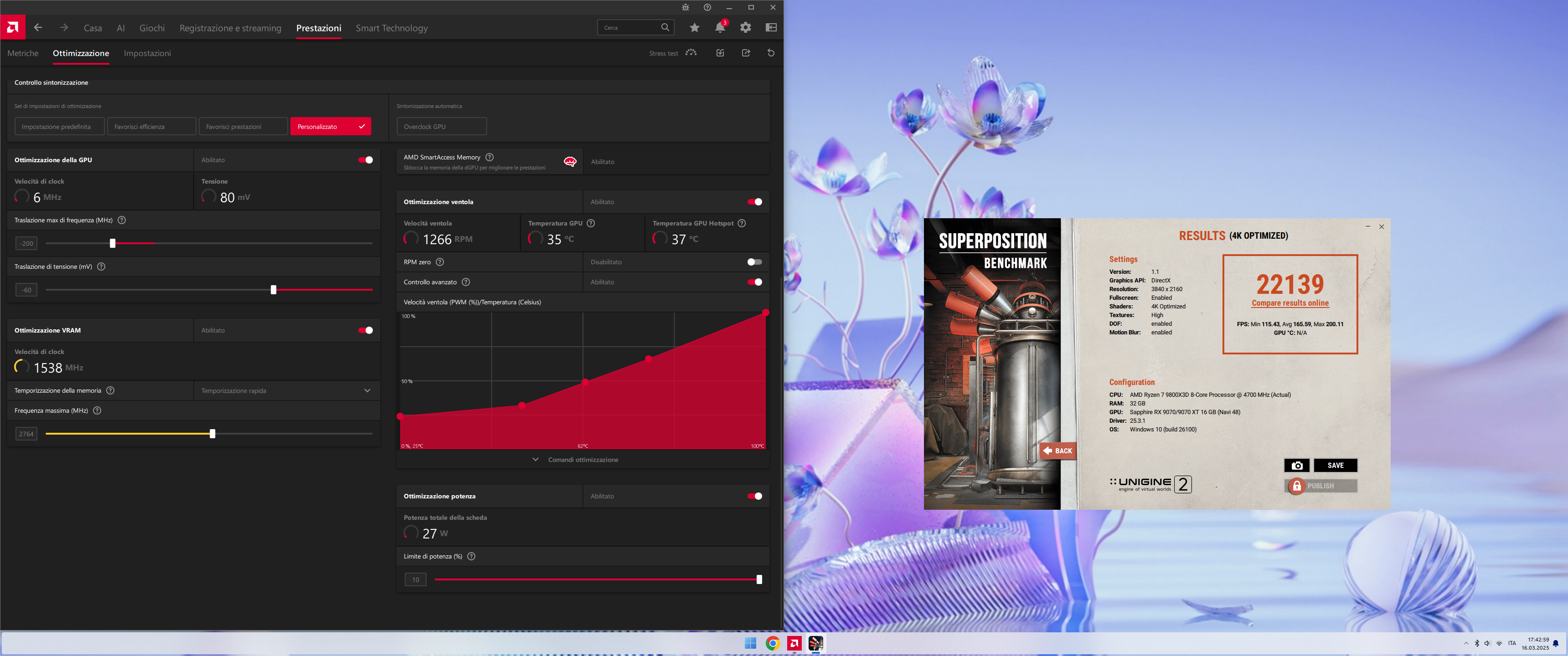Open help for Controllo avanzato

click(x=466, y=282)
